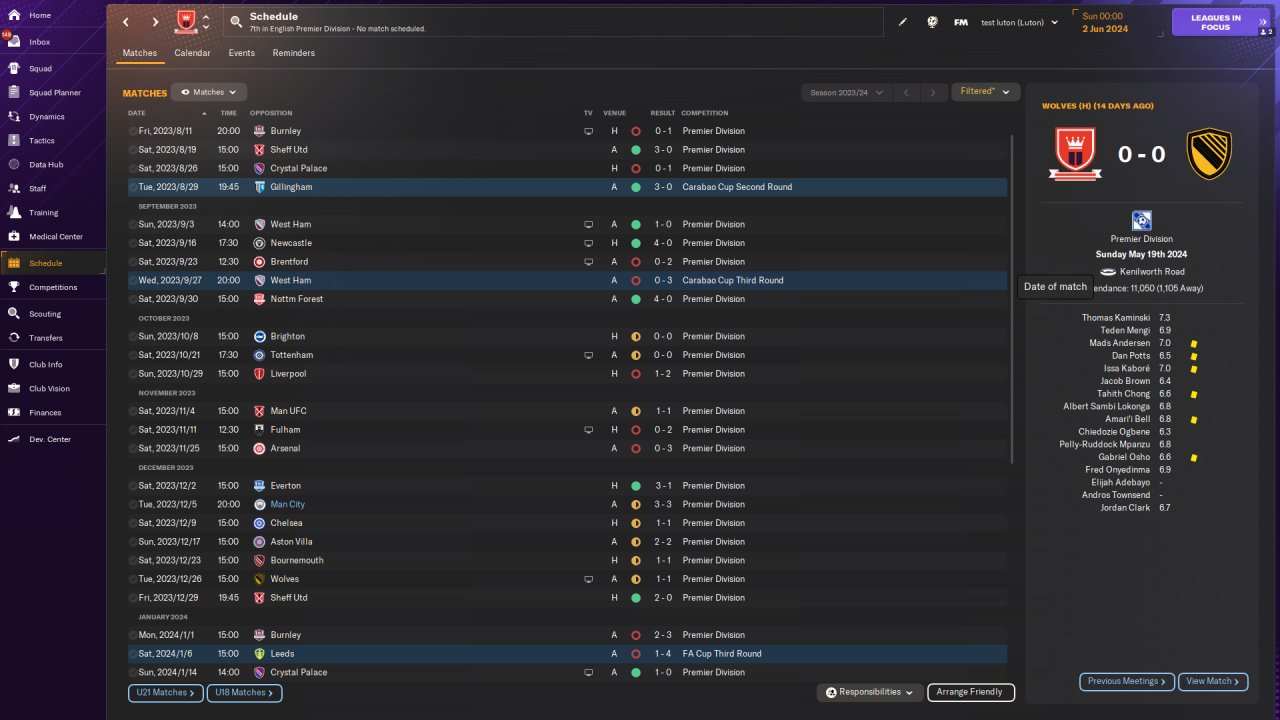Image resolution: width=1280 pixels, height=720 pixels.
Task: Click the View Match button
Action: [1213, 682]
